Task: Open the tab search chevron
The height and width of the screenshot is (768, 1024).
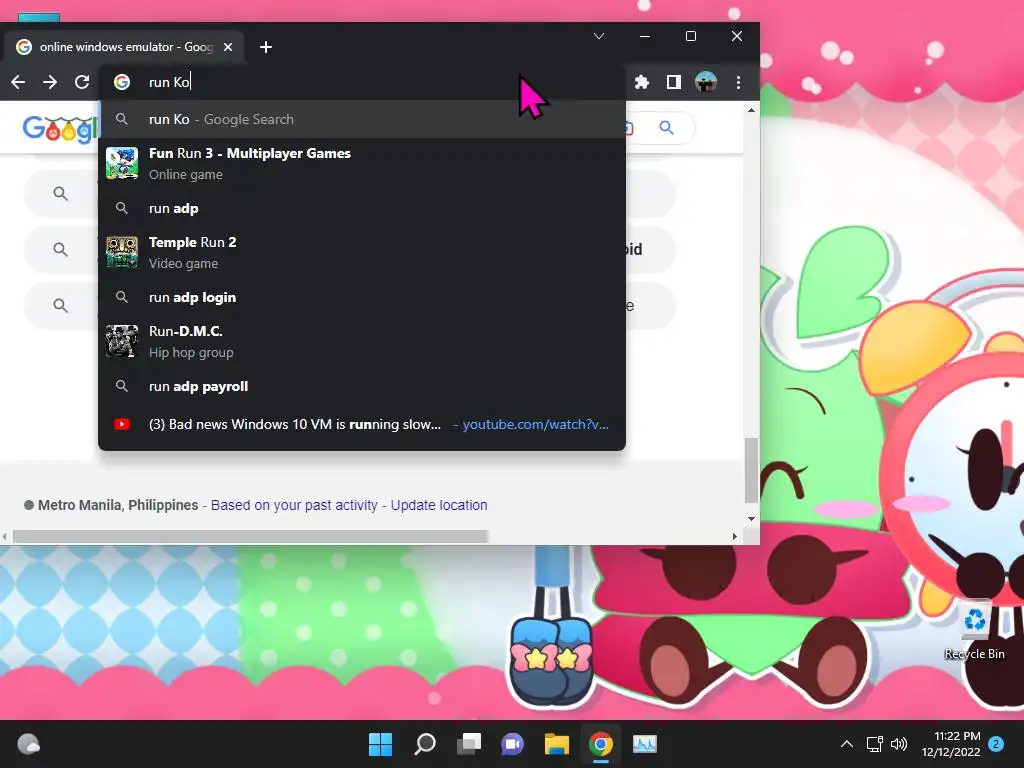Action: (x=599, y=36)
